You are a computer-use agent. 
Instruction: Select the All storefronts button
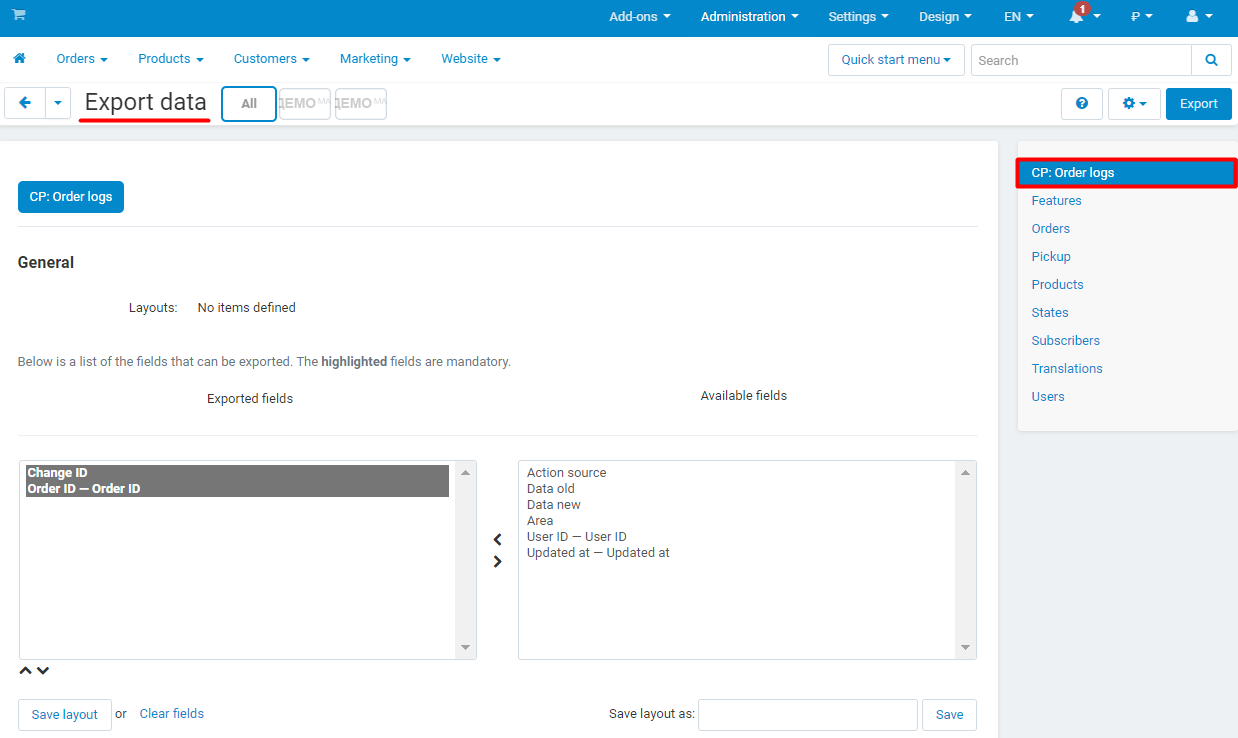(x=249, y=104)
